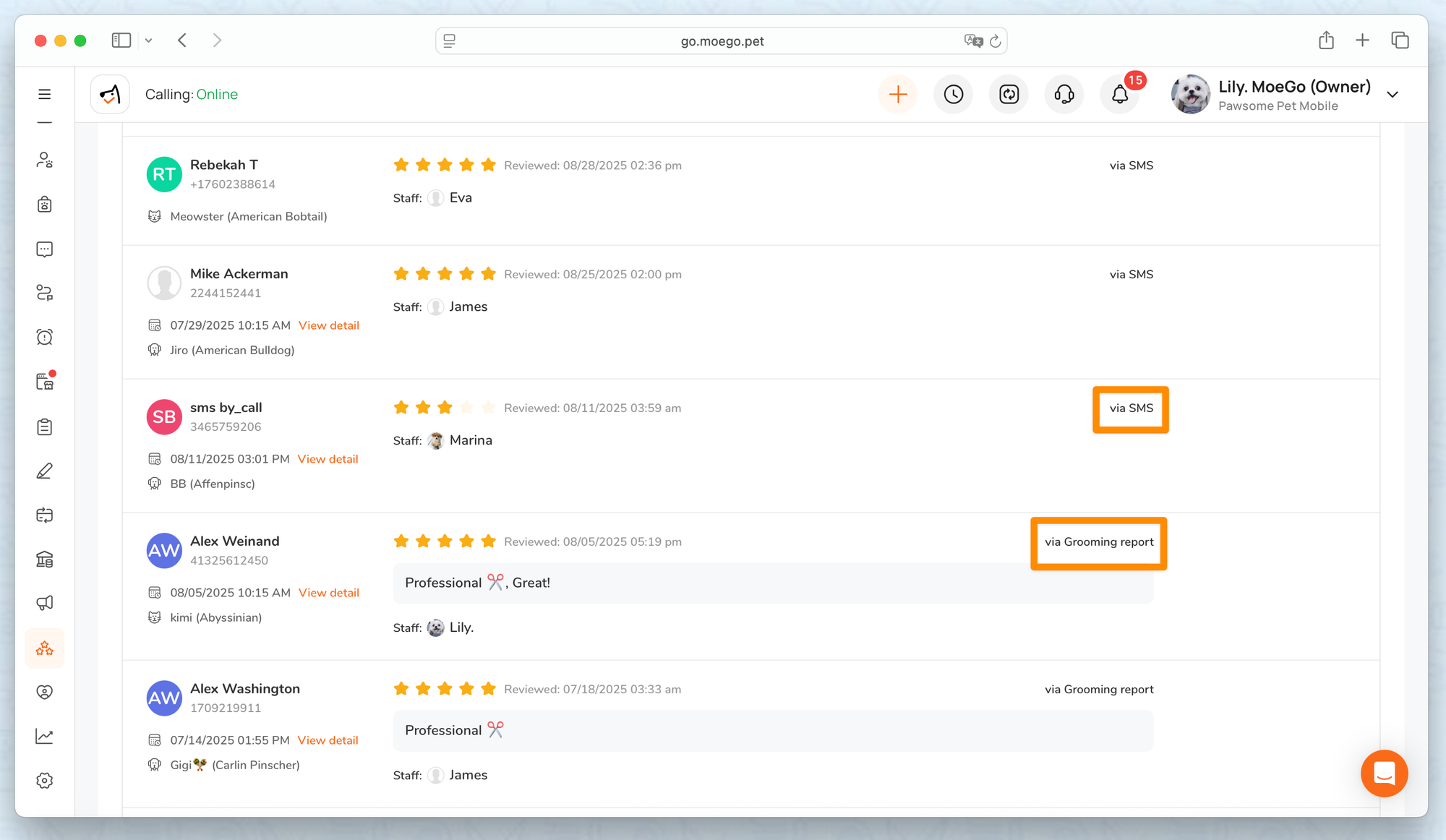Reload the page in Safari
1446x840 pixels.
(x=996, y=41)
